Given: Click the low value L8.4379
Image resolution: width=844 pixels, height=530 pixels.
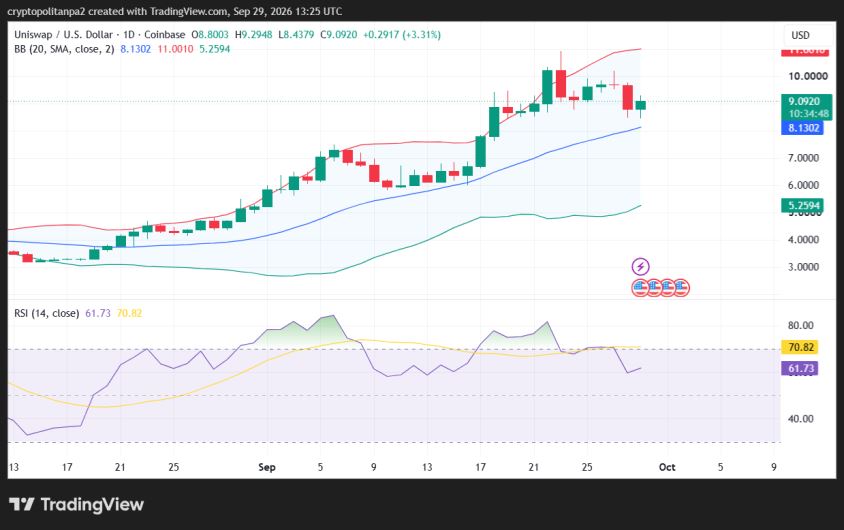Looking at the screenshot, I should pyautogui.click(x=296, y=35).
